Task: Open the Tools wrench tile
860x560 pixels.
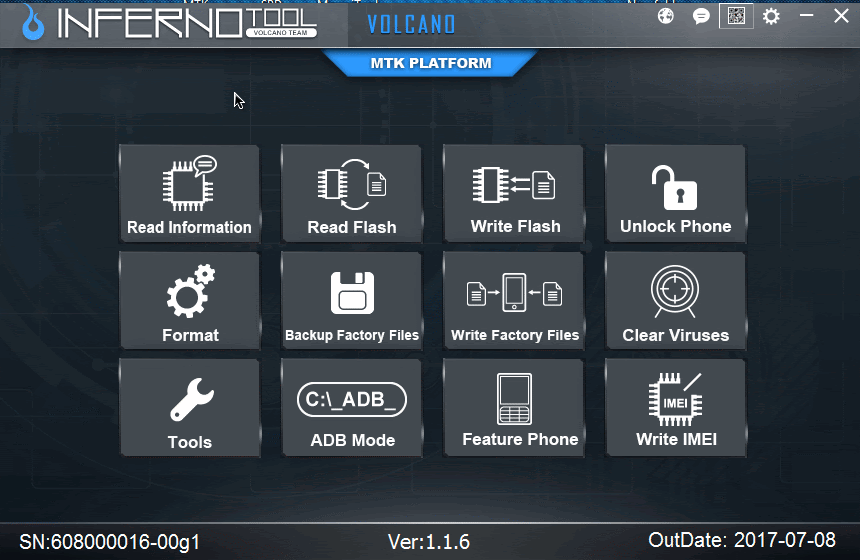Action: click(x=189, y=408)
